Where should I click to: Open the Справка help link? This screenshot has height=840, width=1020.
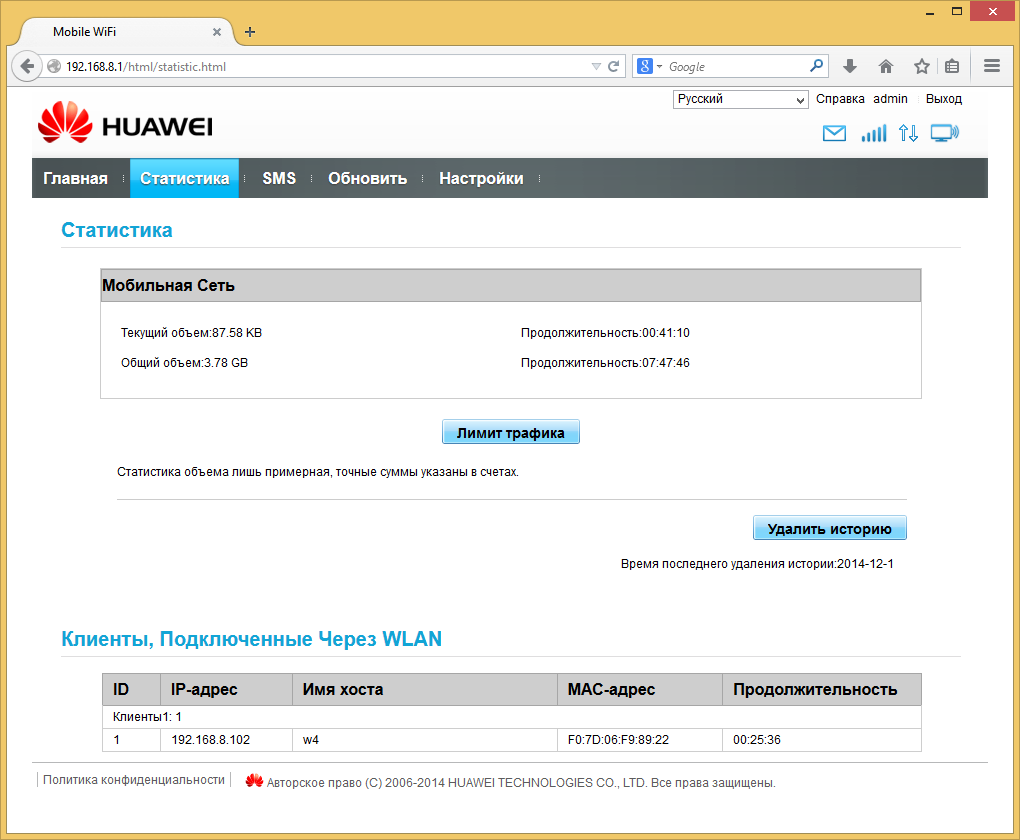click(x=840, y=99)
